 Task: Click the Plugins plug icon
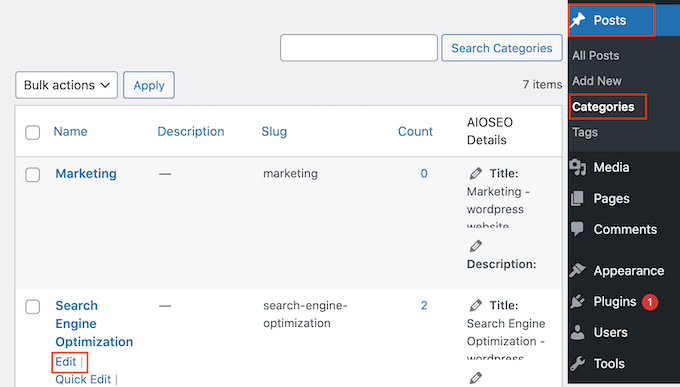click(x=578, y=302)
